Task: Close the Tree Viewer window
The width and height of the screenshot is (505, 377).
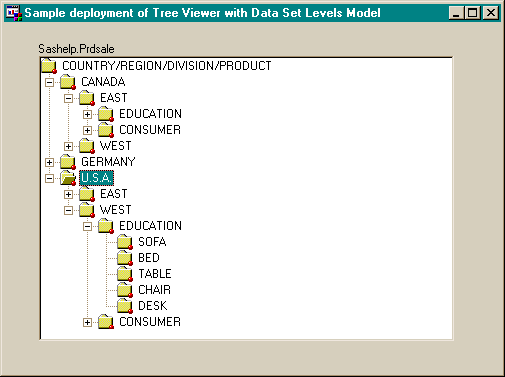Action: pyautogui.click(x=491, y=13)
